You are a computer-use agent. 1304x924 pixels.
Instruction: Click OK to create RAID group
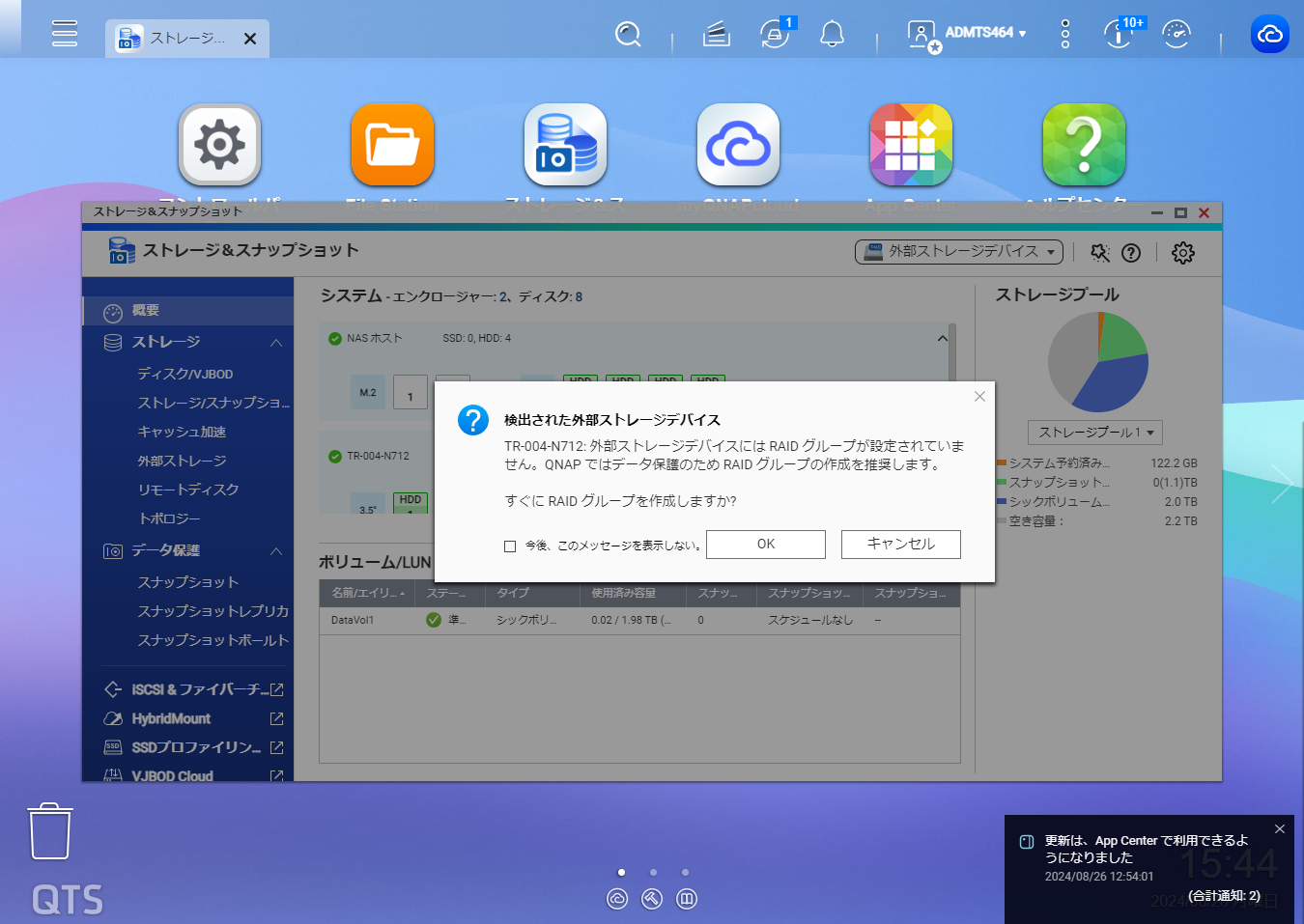tap(765, 545)
